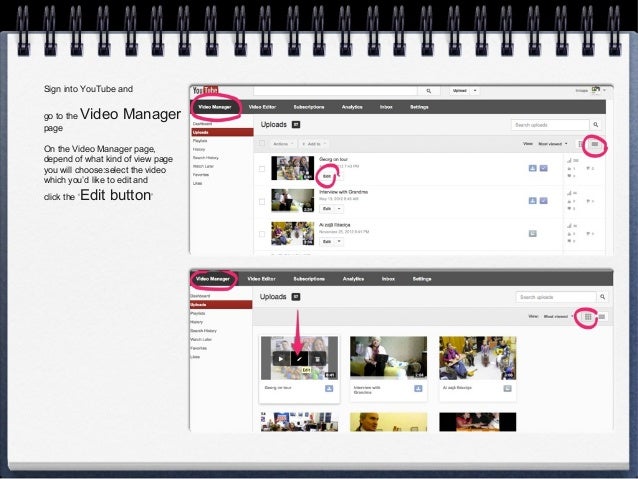
Task: Click the grid view icon in grid-view screenshot
Action: (x=588, y=316)
